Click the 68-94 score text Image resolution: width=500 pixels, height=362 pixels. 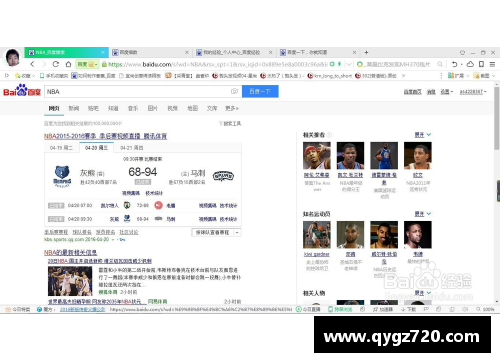[143, 172]
